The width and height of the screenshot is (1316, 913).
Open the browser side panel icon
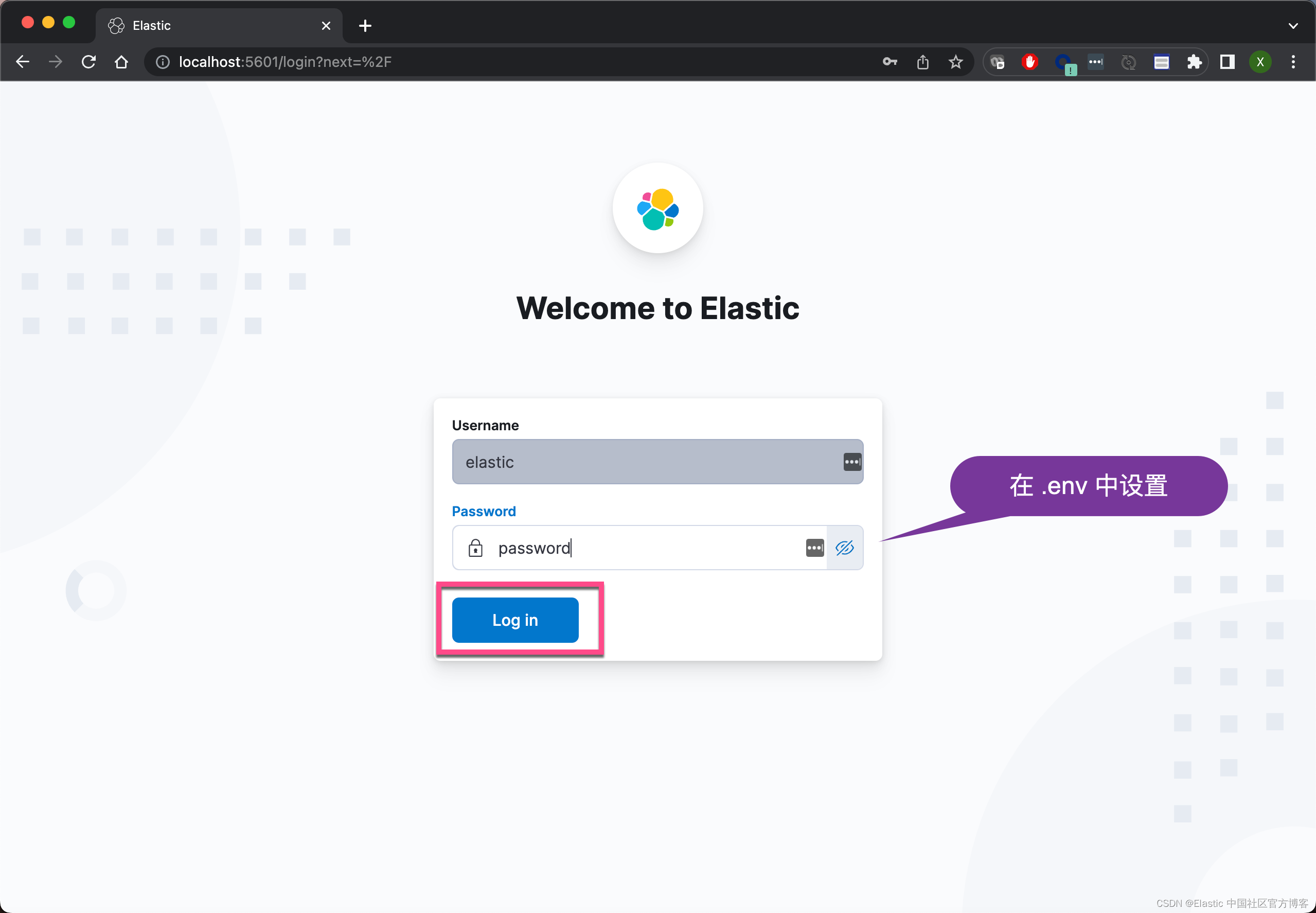[1227, 62]
